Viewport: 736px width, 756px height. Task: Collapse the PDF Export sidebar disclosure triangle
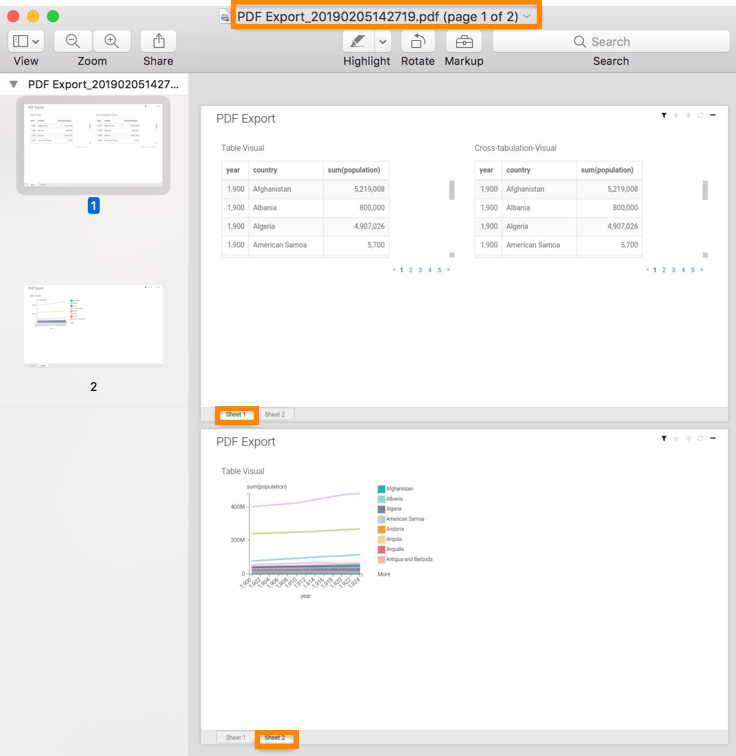click(x=14, y=85)
